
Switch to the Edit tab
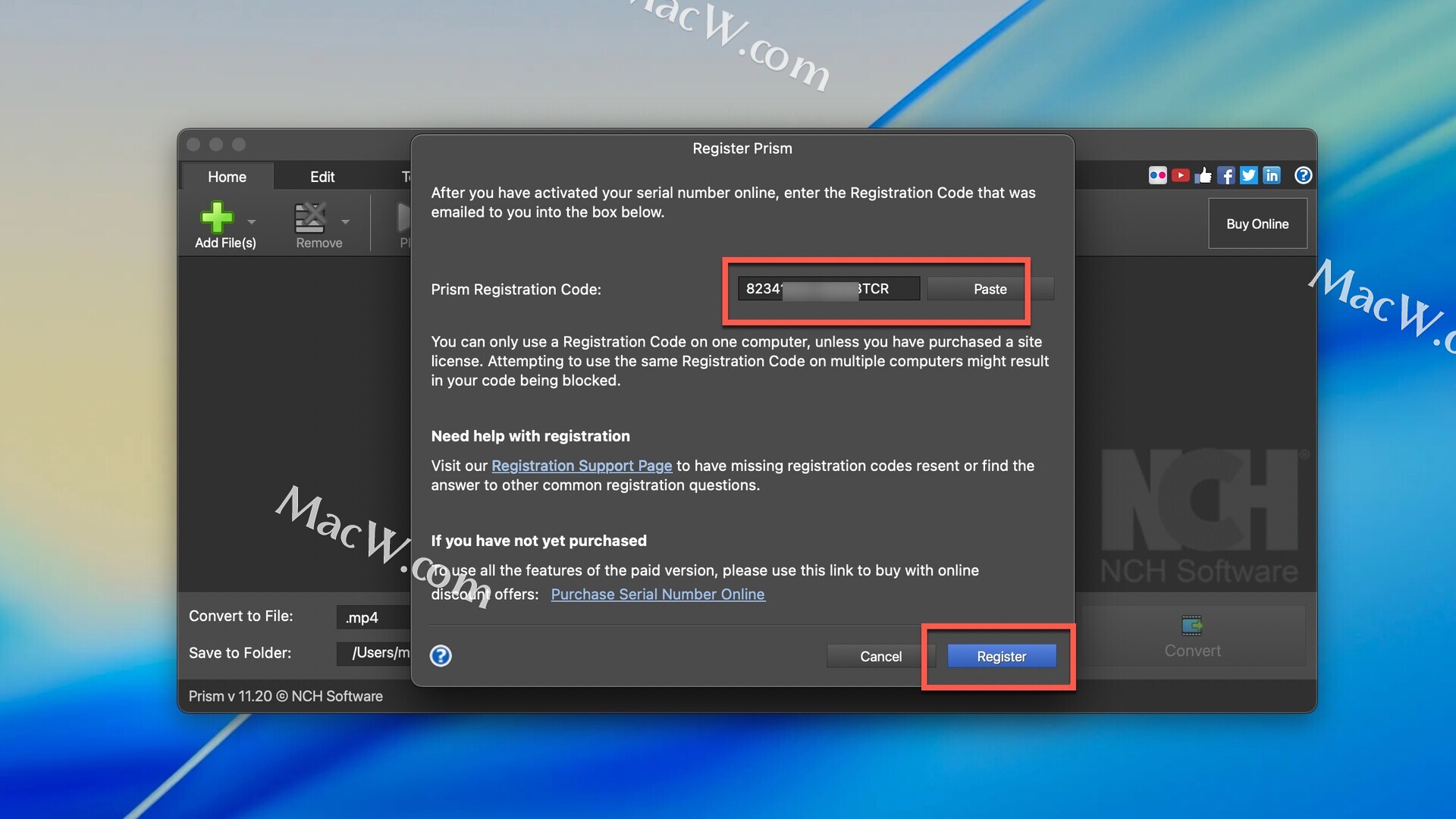tap(322, 177)
